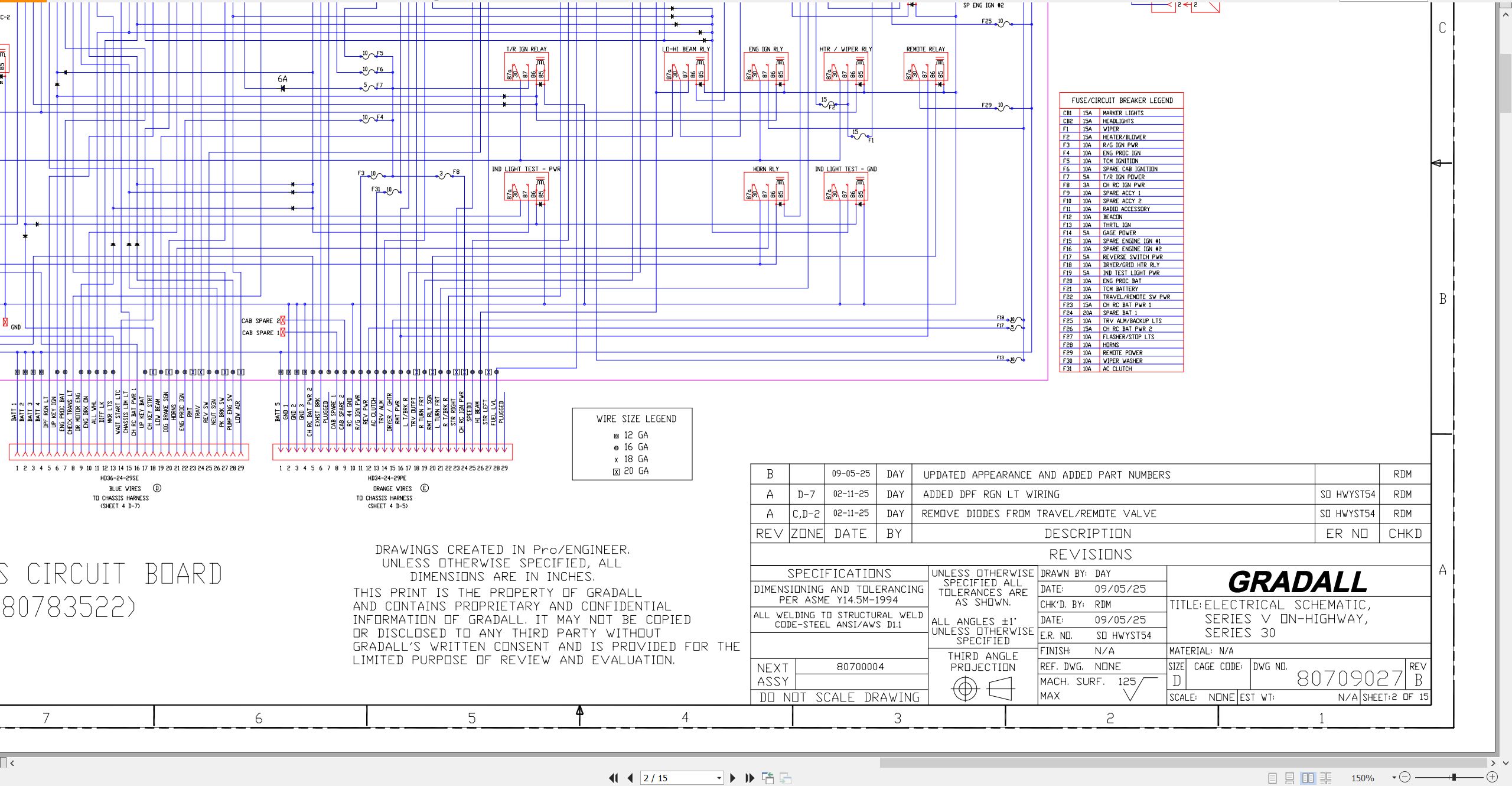Jump to the last page

pyautogui.click(x=750, y=778)
